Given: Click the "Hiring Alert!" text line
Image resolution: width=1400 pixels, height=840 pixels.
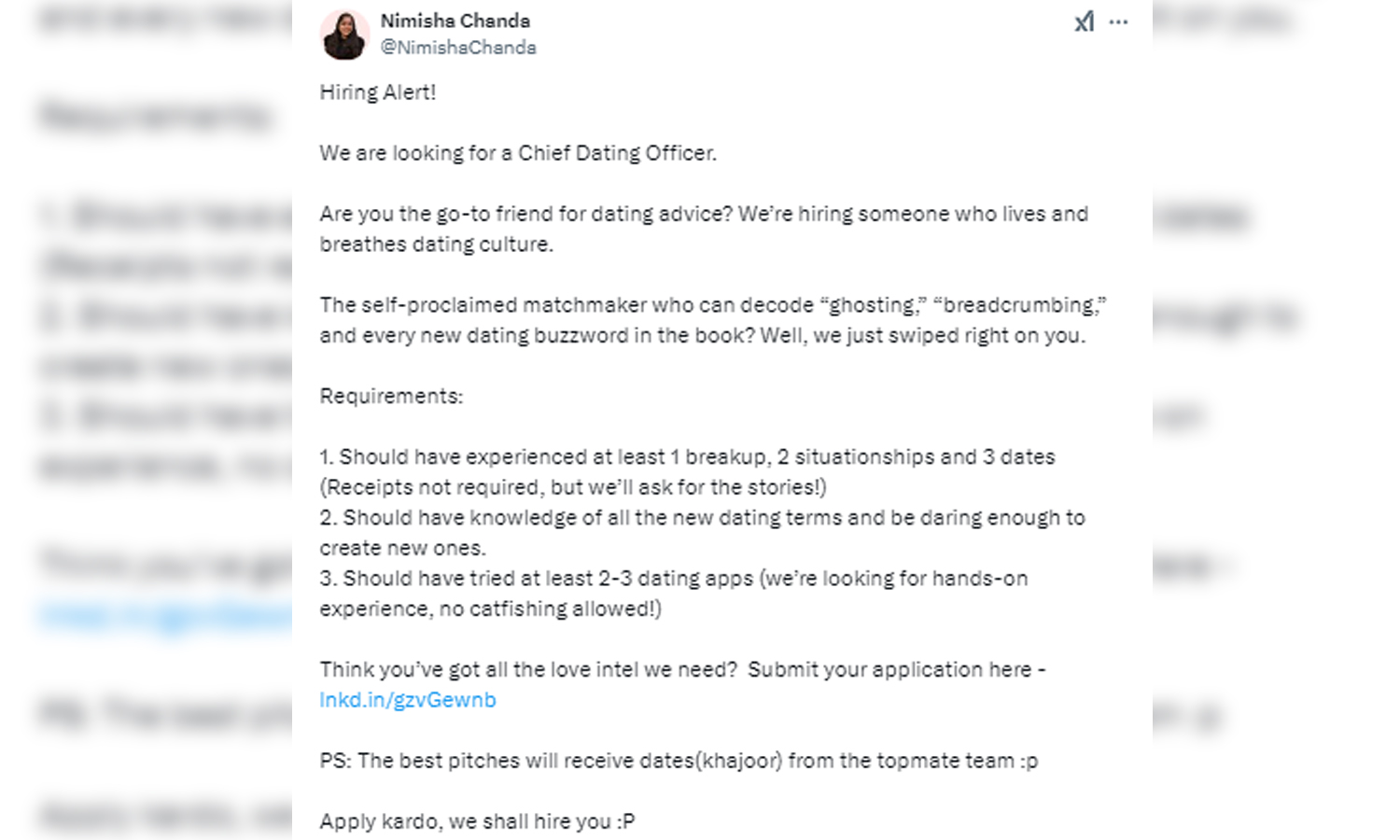Looking at the screenshot, I should tap(378, 92).
